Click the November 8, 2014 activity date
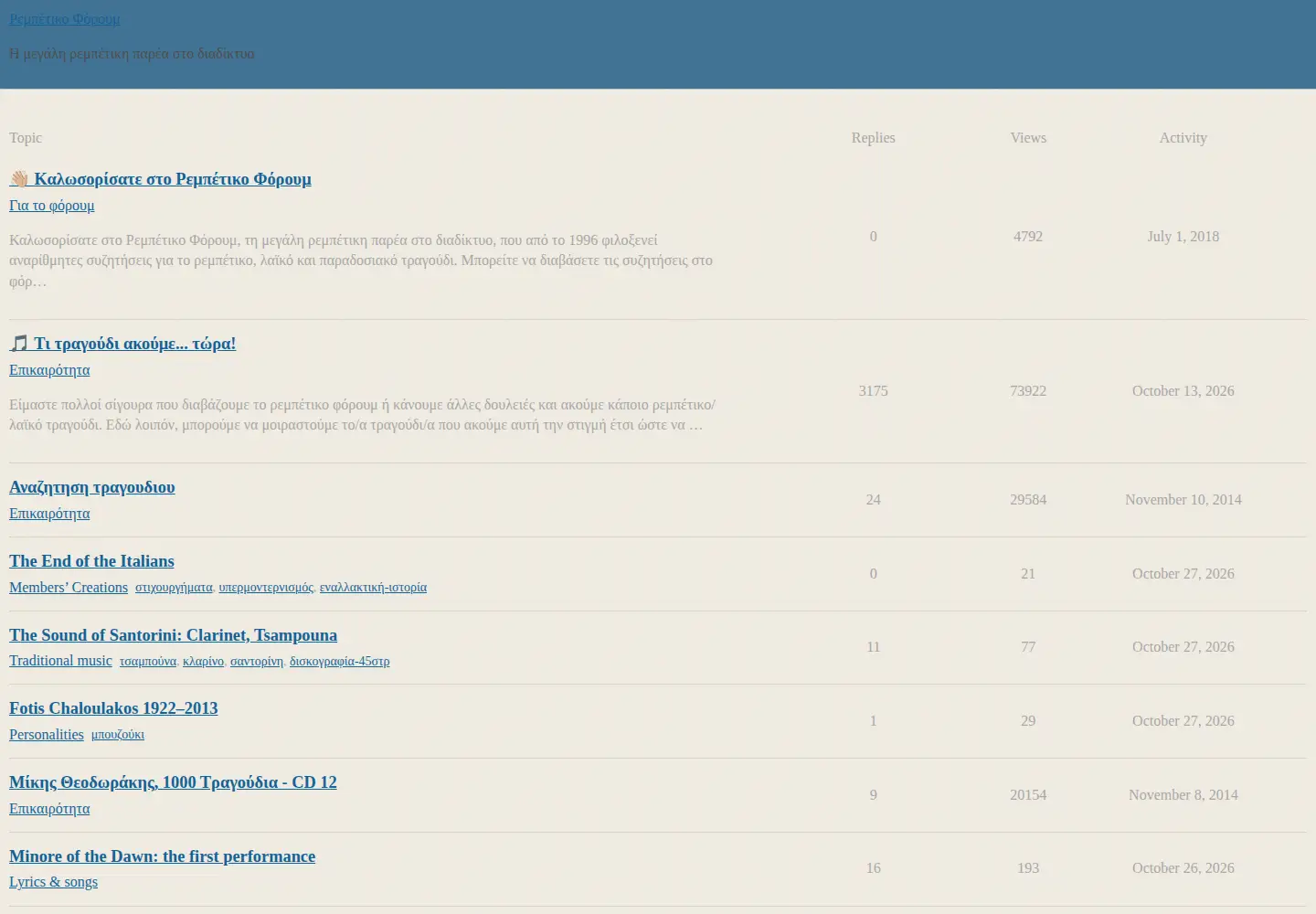The image size is (1316, 914). pos(1183,795)
